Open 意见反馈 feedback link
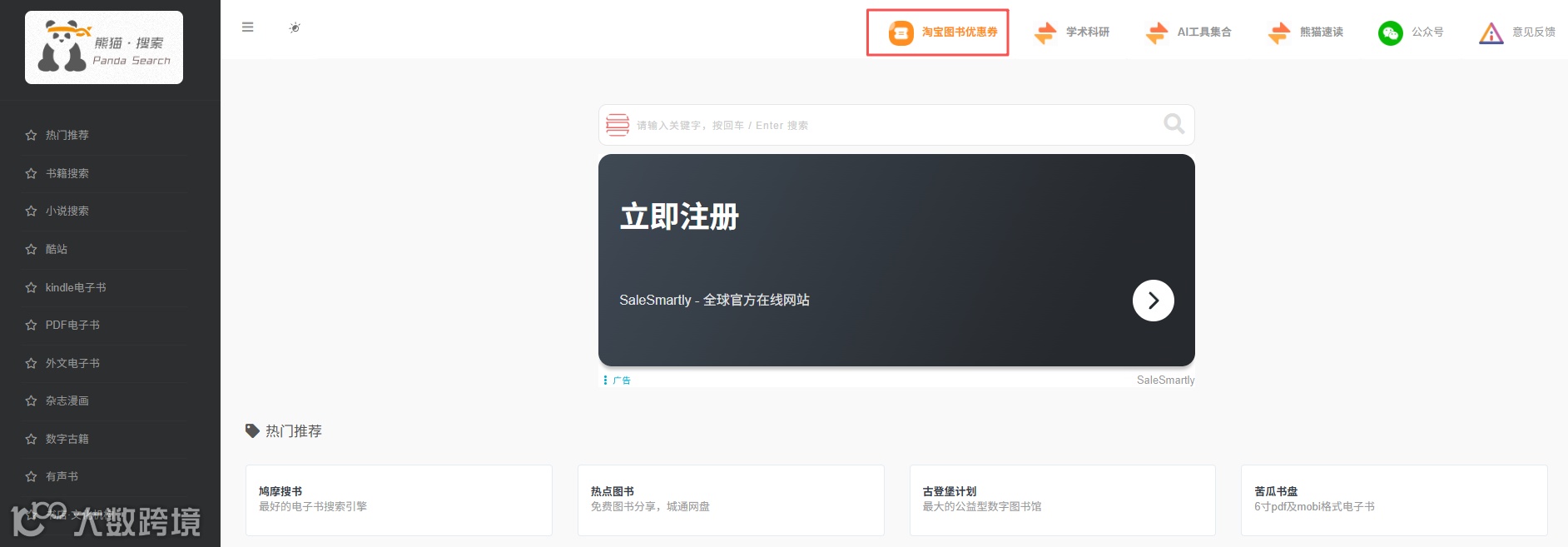1568x547 pixels. (1533, 32)
